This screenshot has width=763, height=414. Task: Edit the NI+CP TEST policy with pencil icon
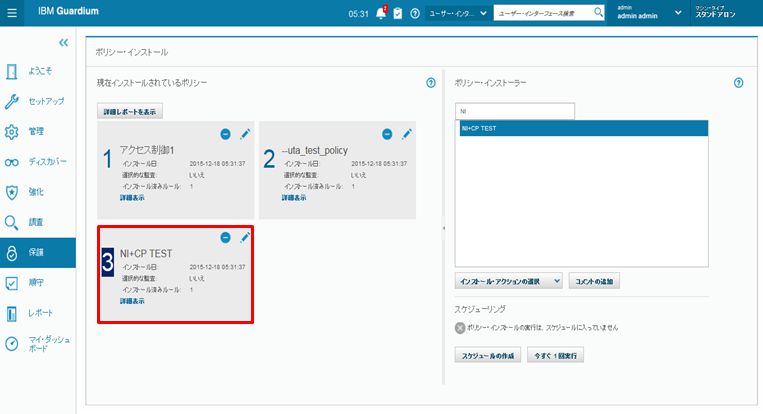[243, 237]
